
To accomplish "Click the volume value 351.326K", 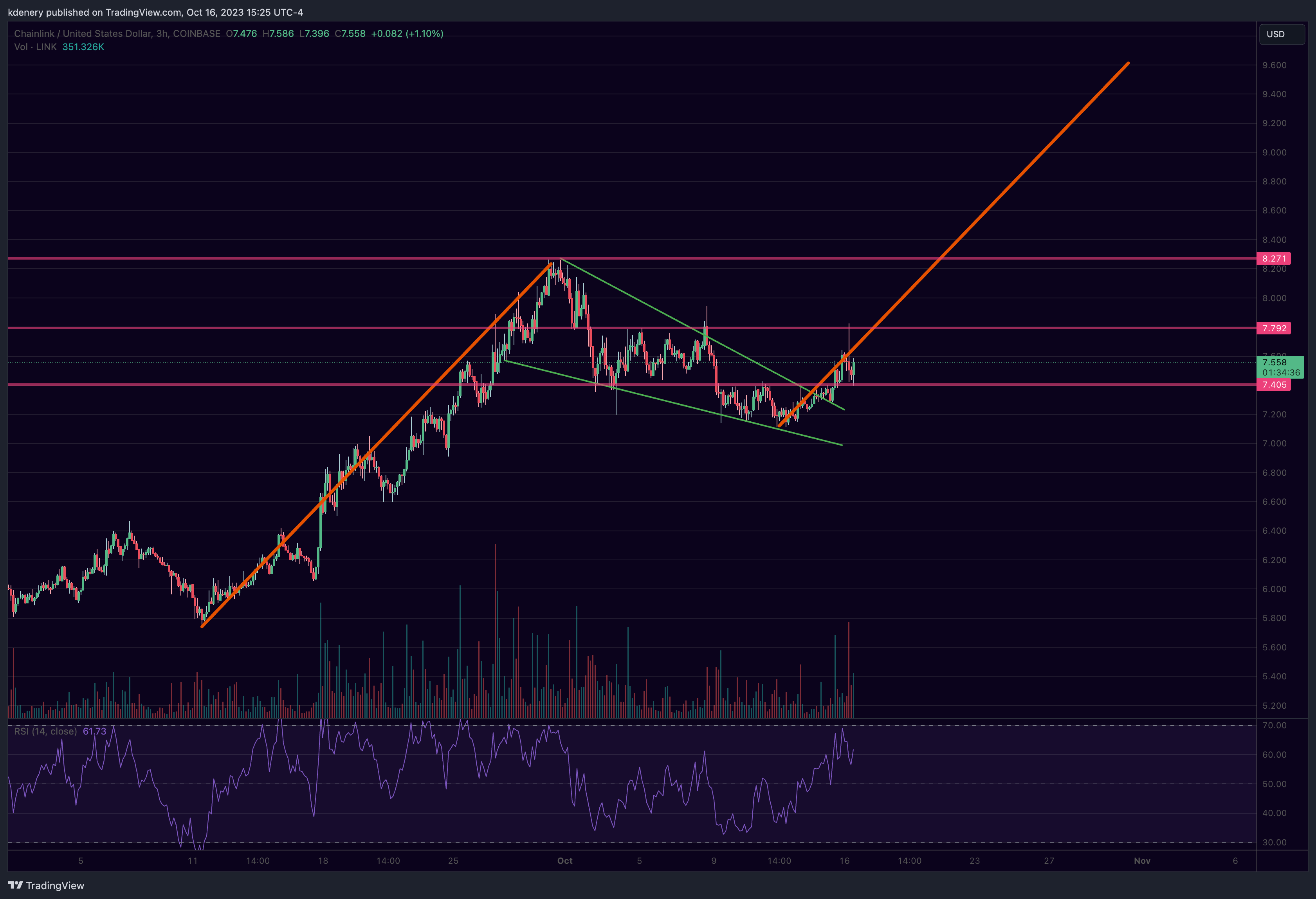I will 83,47.
